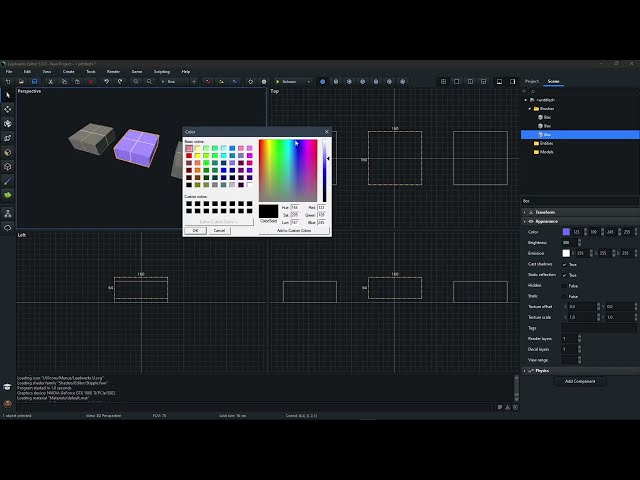Screen dimensions: 640x480
Task: Switch to the Project tab
Action: click(531, 81)
